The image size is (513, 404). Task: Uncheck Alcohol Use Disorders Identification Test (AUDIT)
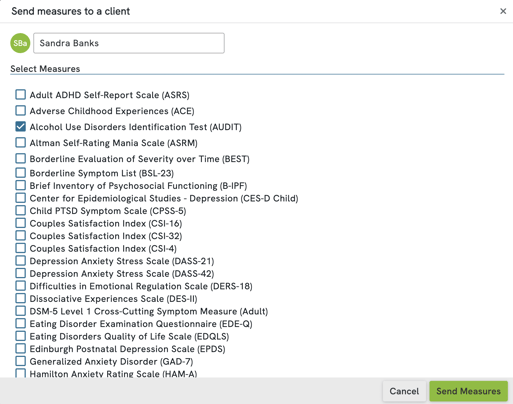coord(20,127)
